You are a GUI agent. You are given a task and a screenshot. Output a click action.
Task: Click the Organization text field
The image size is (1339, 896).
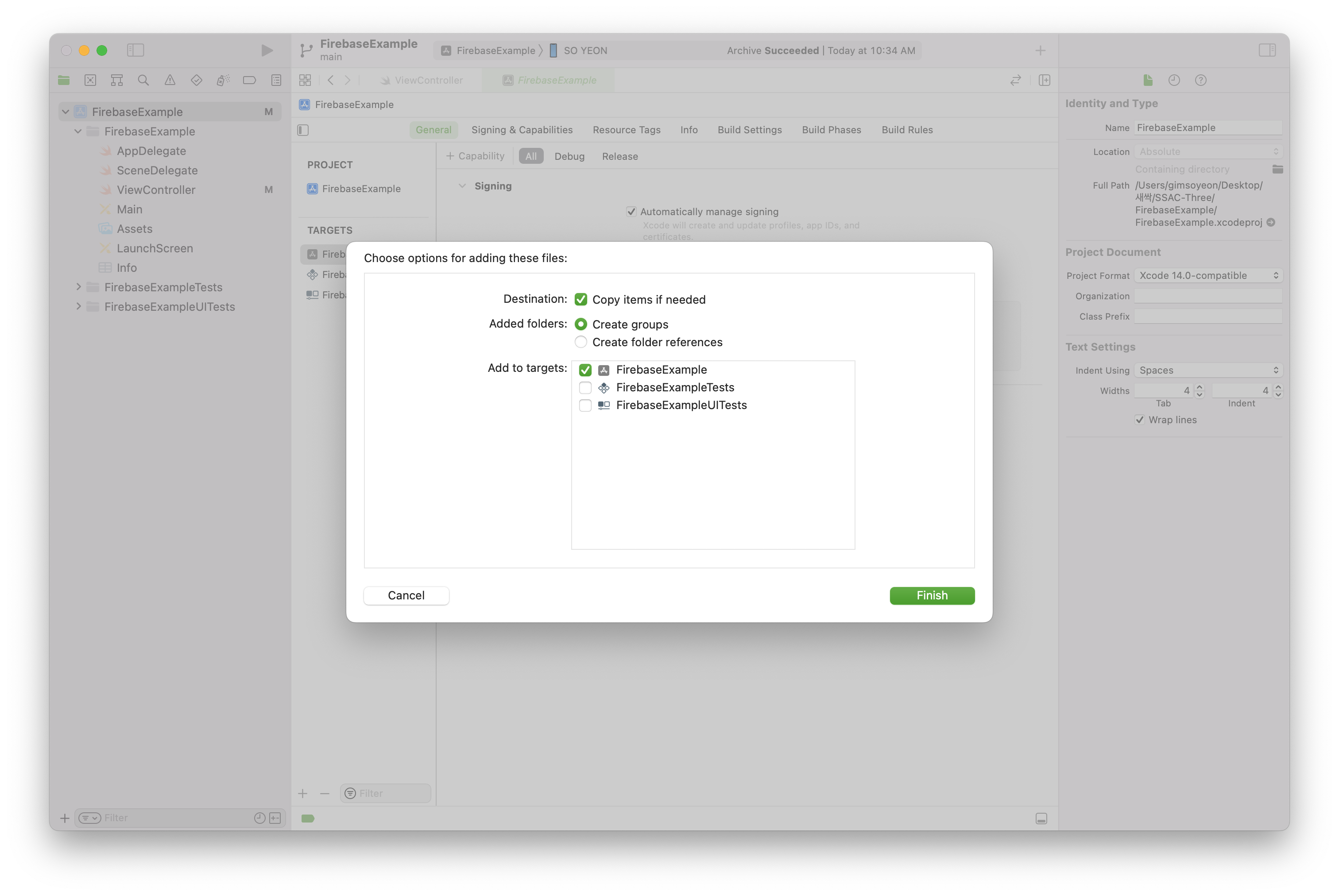coord(1207,296)
